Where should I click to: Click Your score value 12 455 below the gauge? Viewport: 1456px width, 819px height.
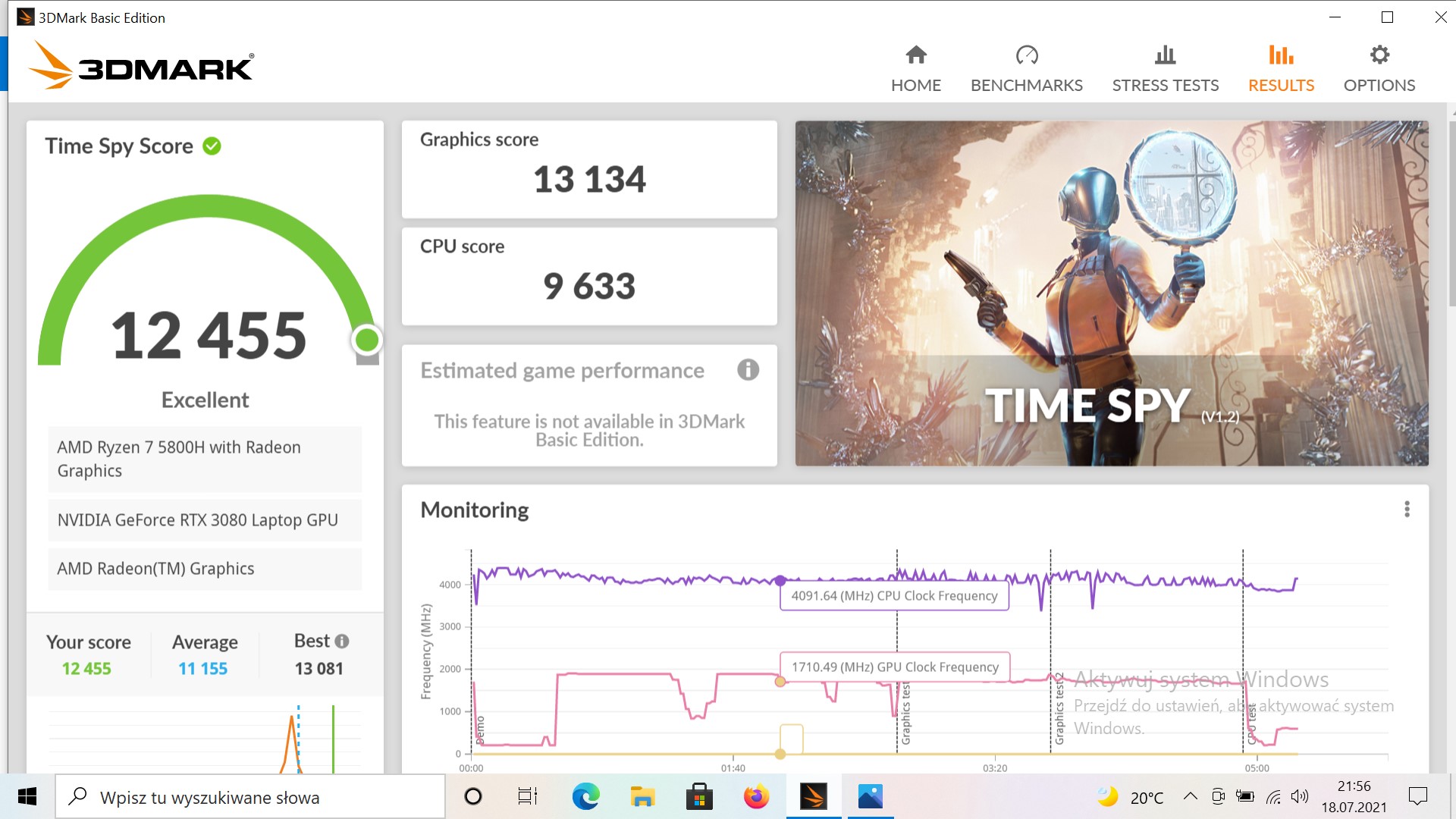86,669
